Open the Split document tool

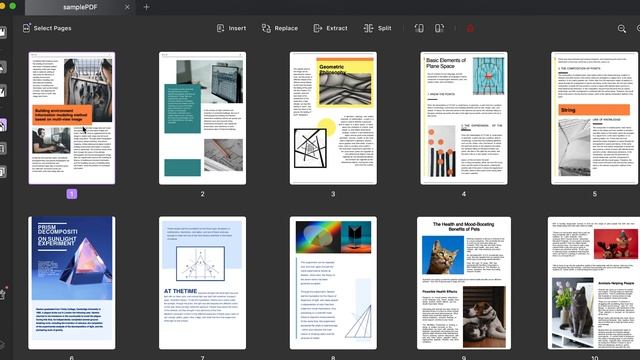tap(378, 28)
